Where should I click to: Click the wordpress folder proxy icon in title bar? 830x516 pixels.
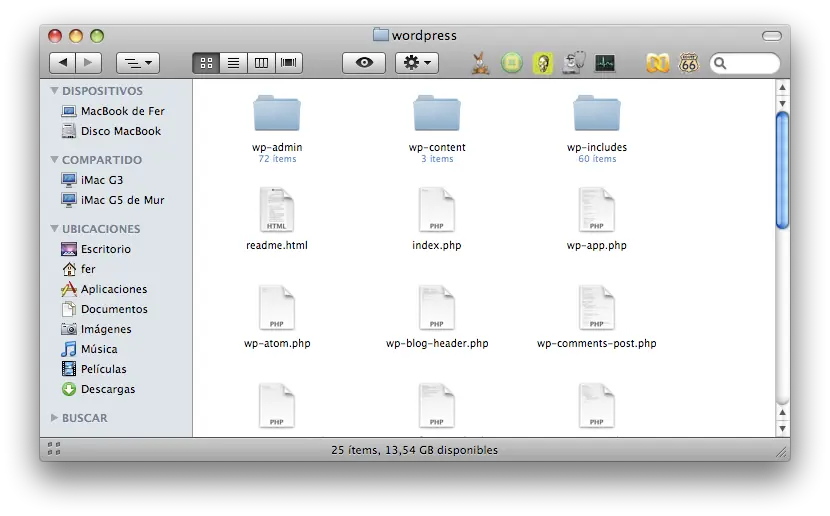click(x=381, y=35)
